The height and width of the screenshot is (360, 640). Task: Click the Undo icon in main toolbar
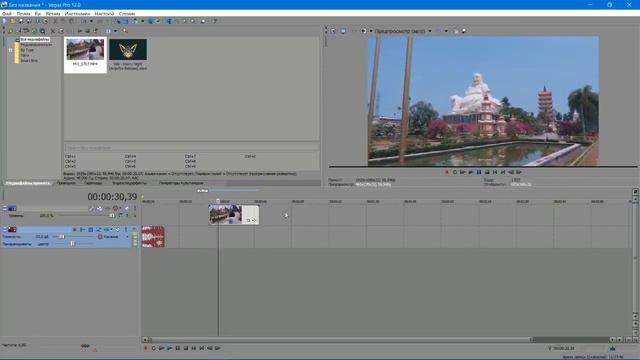pos(84,21)
